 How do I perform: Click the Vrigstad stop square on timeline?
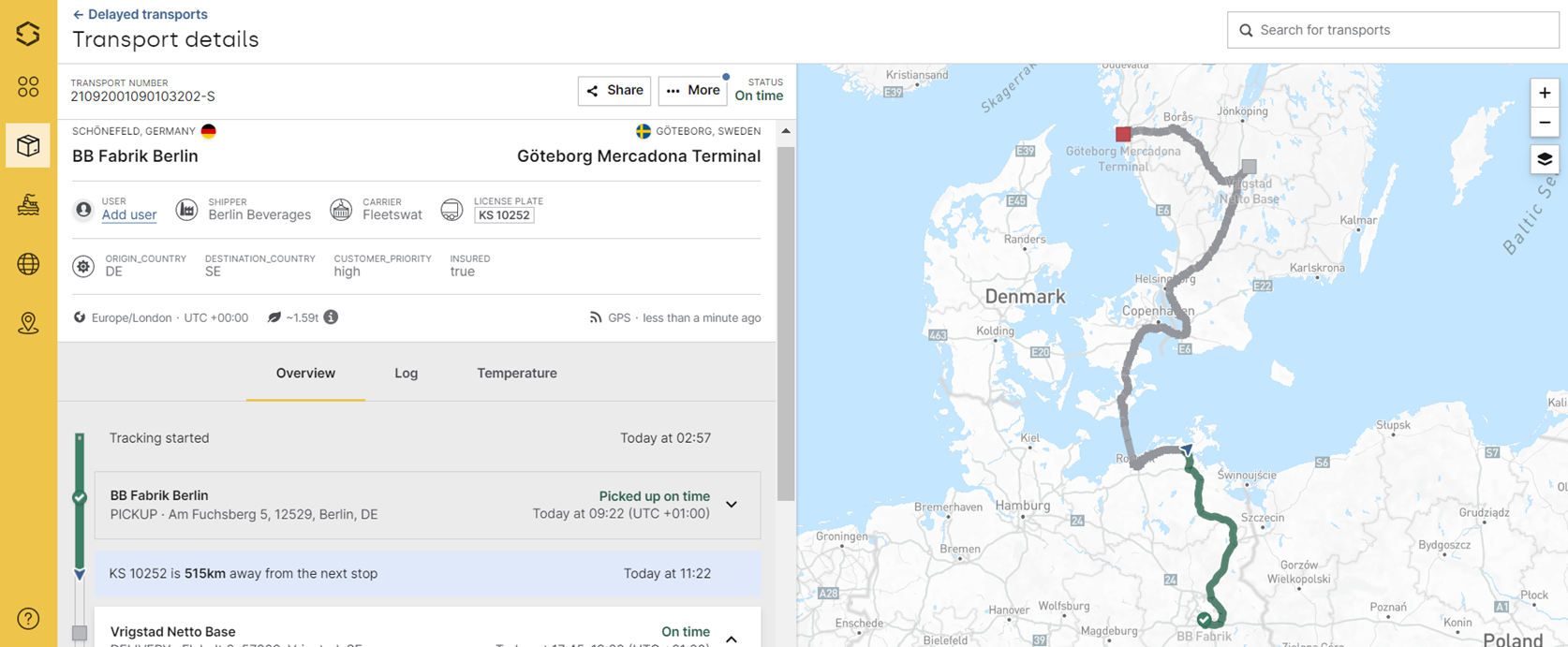(80, 634)
